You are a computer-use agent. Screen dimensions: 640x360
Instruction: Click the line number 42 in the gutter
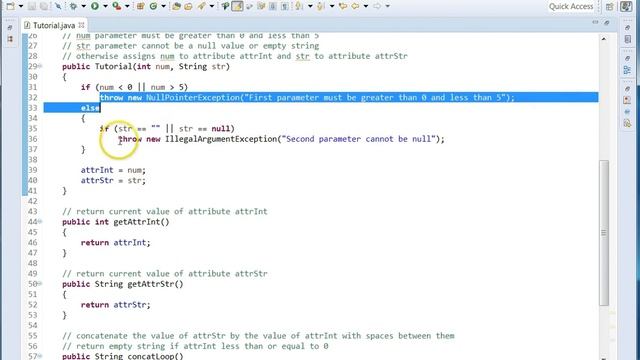point(33,201)
